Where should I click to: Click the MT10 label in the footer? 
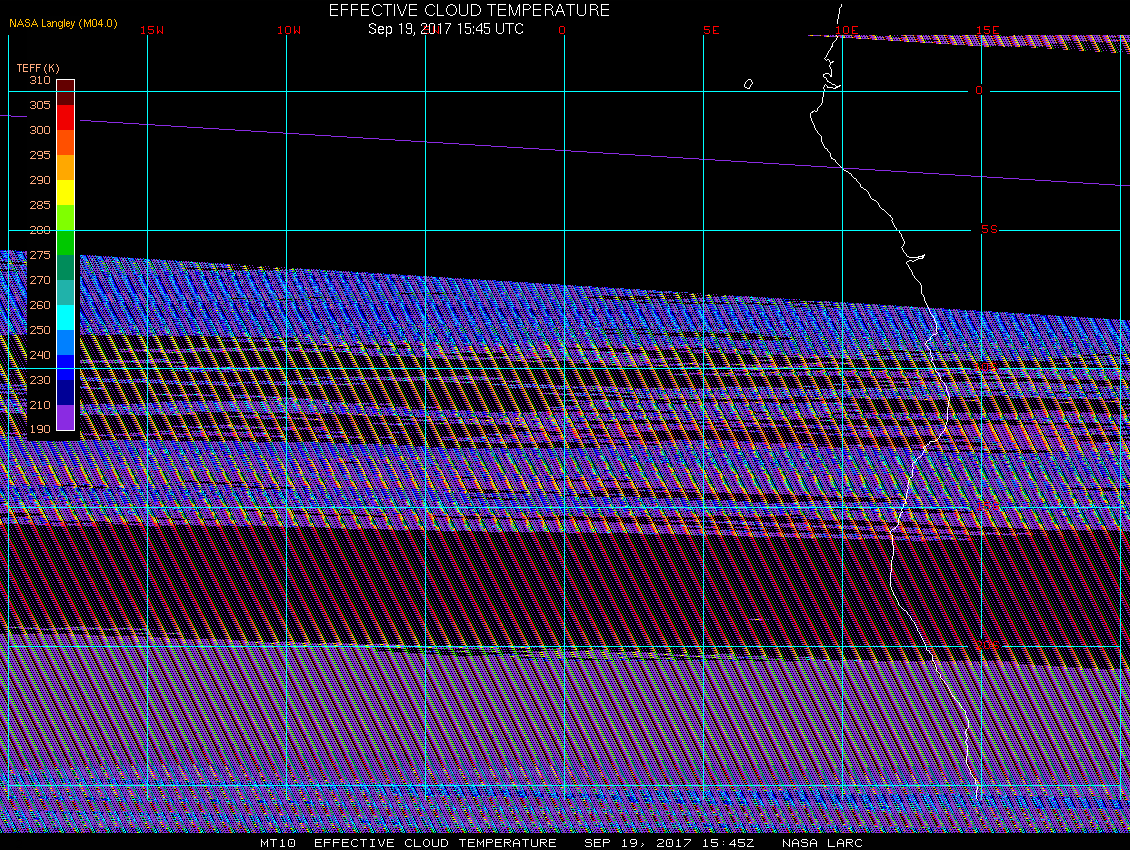click(x=277, y=843)
